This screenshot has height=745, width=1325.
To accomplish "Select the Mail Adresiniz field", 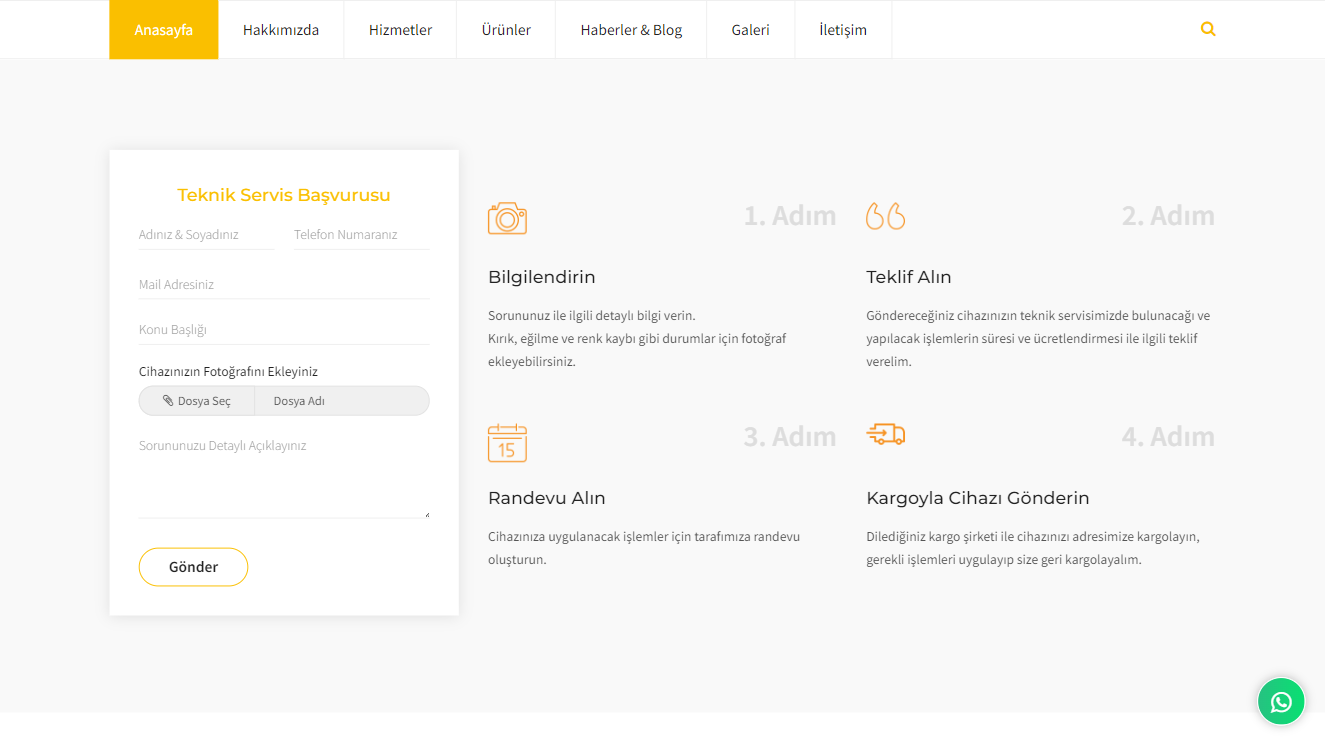I will point(284,285).
